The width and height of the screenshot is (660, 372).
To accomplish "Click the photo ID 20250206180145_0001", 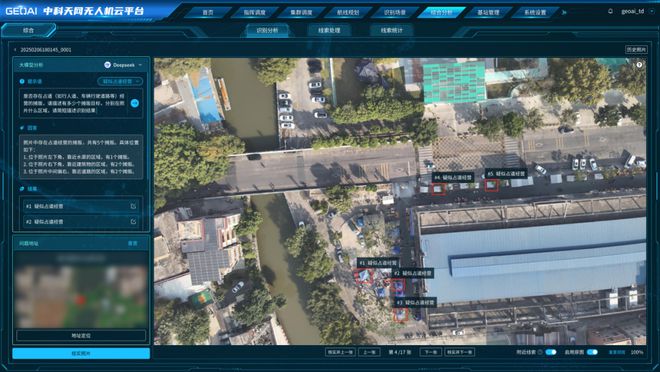I will (46, 50).
